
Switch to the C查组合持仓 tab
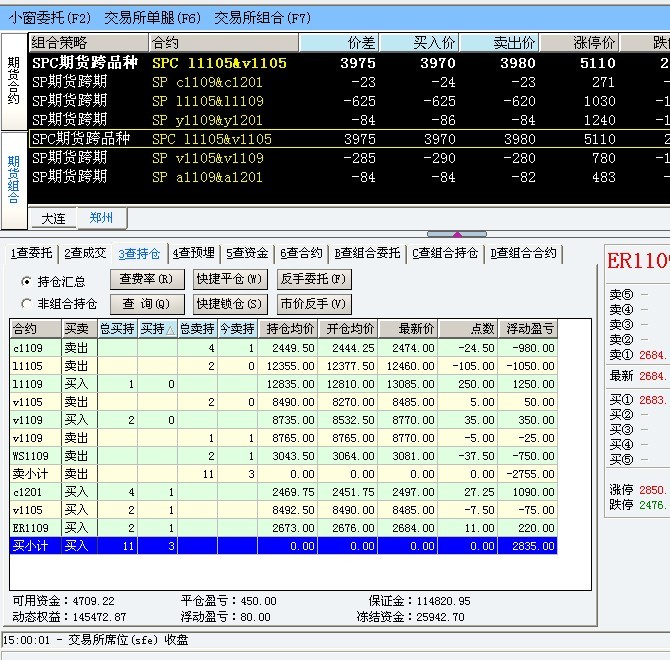tap(445, 253)
